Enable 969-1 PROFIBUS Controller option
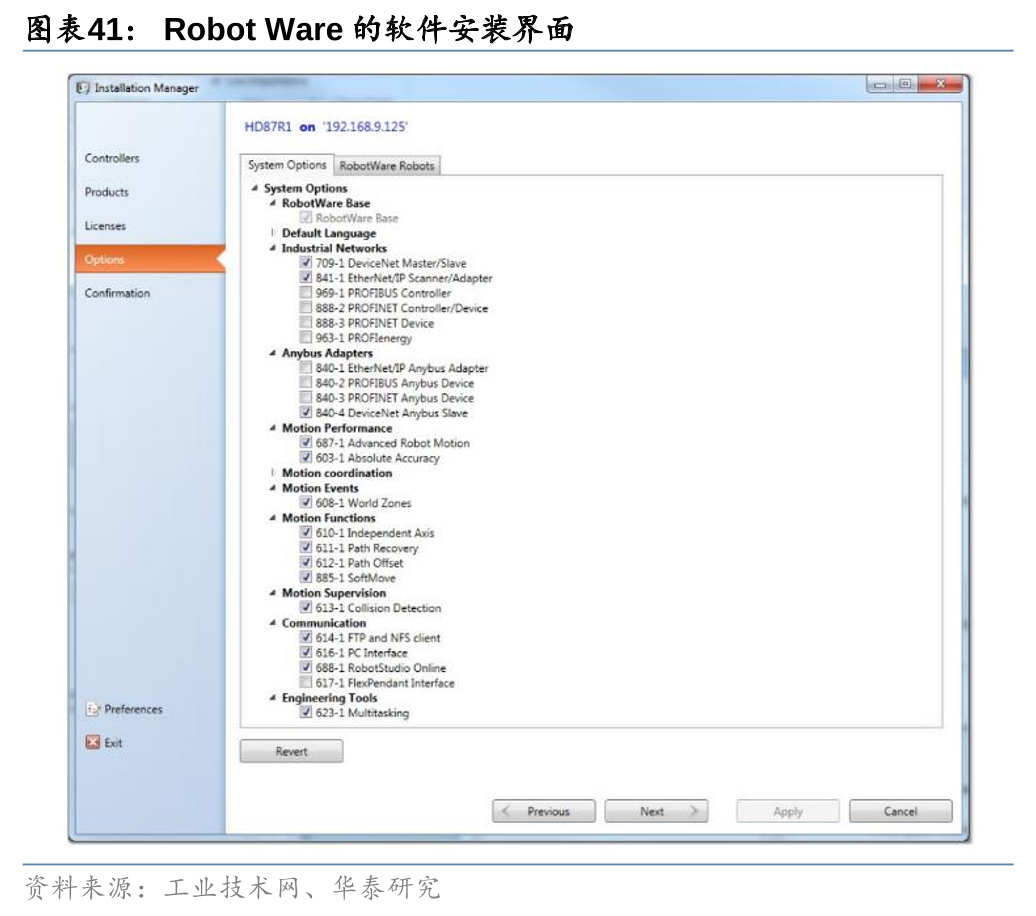 pos(305,292)
